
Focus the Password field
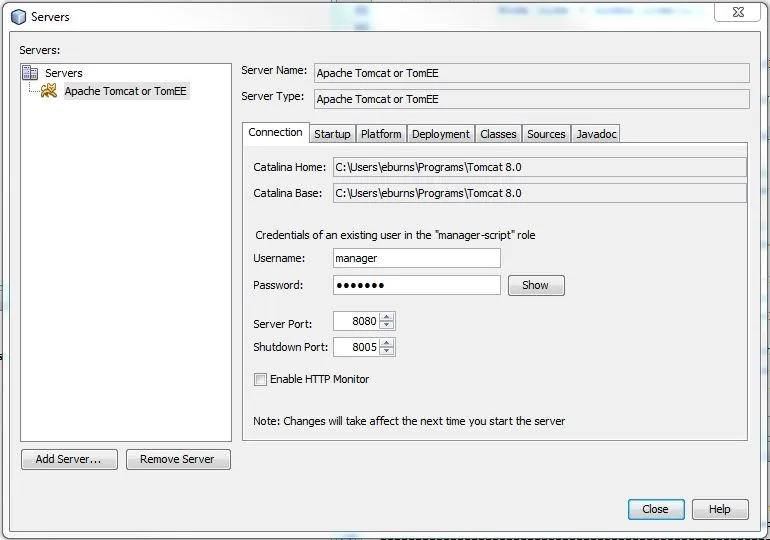416,285
